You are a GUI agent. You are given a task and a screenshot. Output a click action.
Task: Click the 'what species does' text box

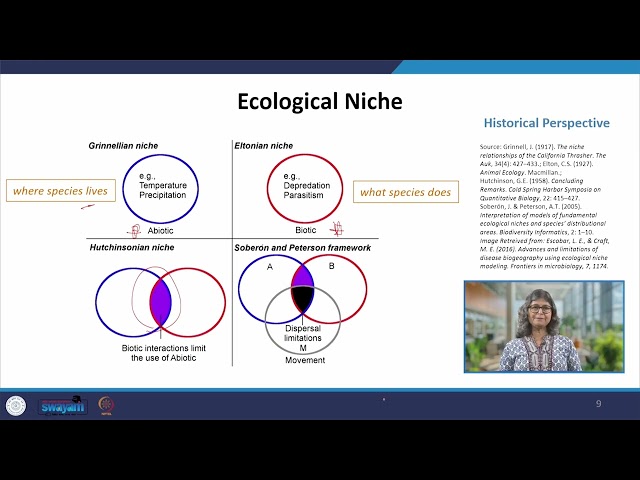[x=406, y=192]
